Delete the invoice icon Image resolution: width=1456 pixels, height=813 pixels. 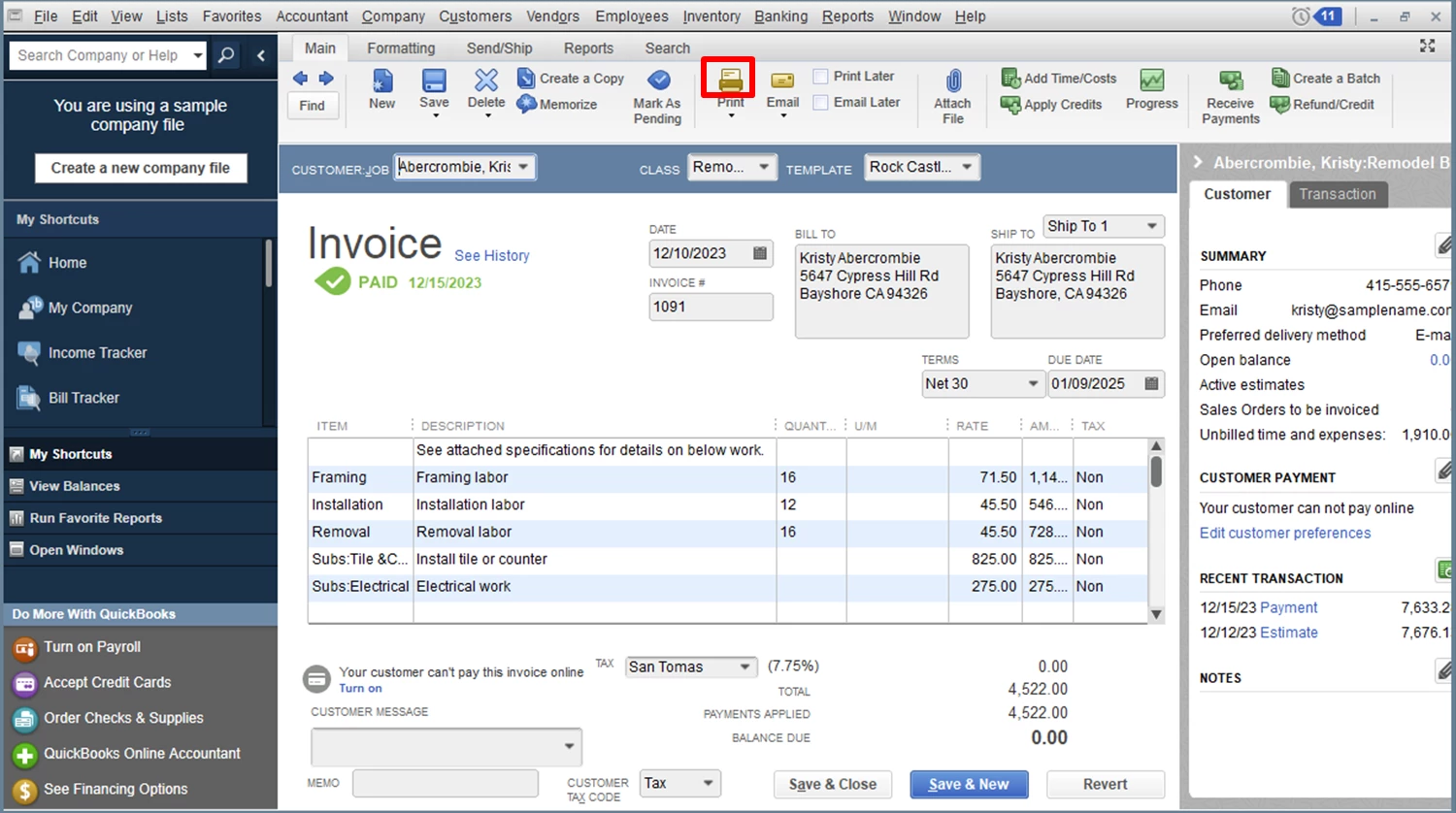click(x=486, y=81)
